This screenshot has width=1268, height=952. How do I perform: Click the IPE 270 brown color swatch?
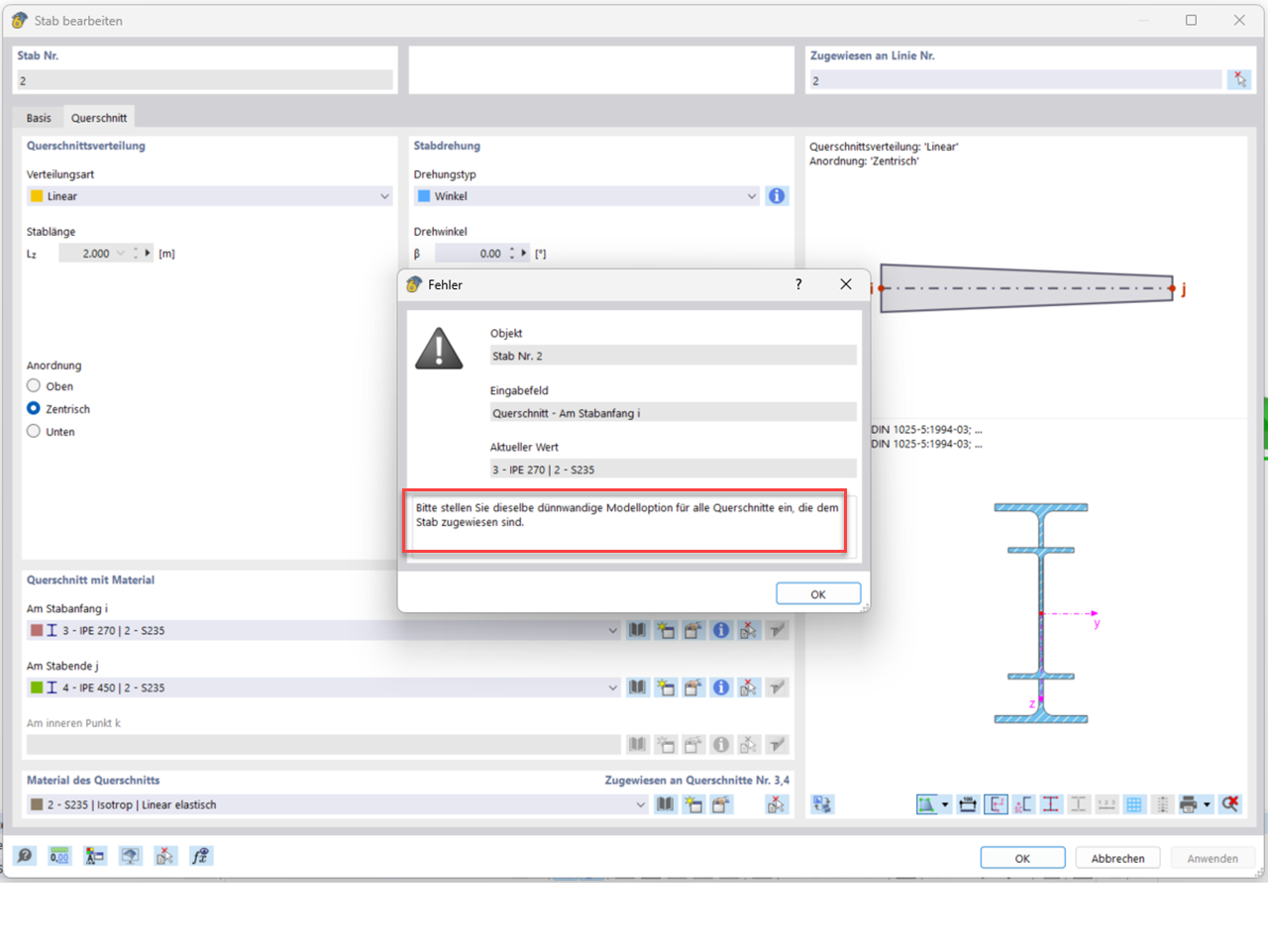click(x=37, y=630)
